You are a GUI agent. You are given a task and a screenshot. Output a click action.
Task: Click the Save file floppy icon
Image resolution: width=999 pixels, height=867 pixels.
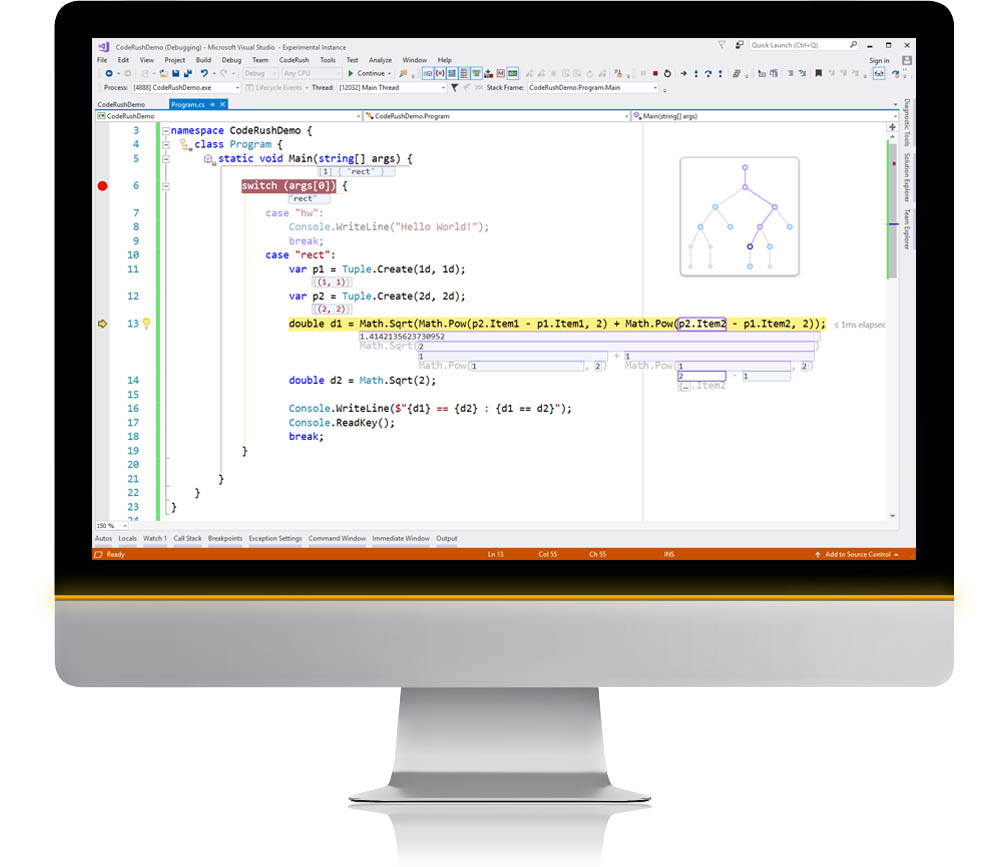[176, 74]
